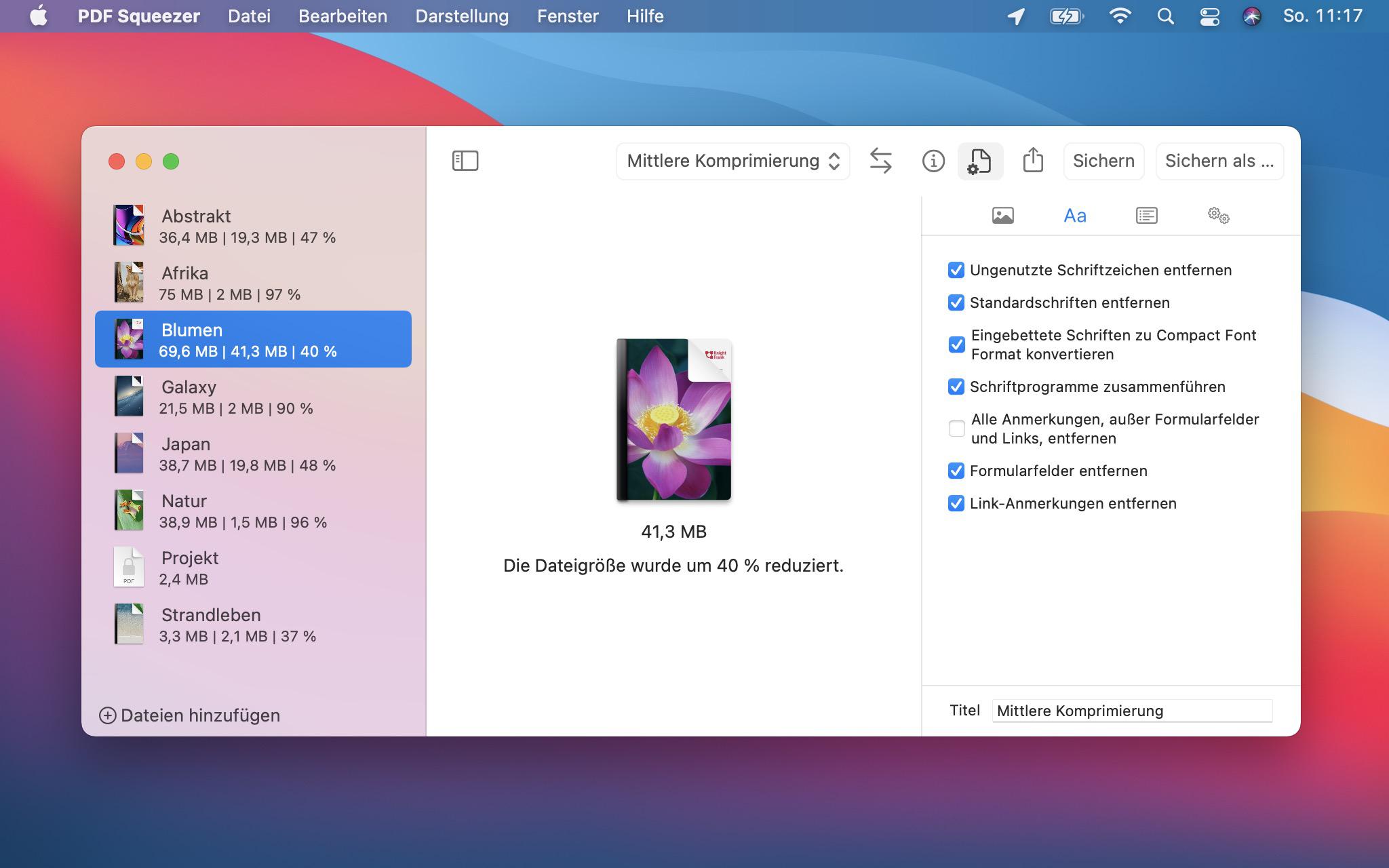The width and height of the screenshot is (1389, 868).
Task: Open the Bearbeiten menu
Action: [x=343, y=16]
